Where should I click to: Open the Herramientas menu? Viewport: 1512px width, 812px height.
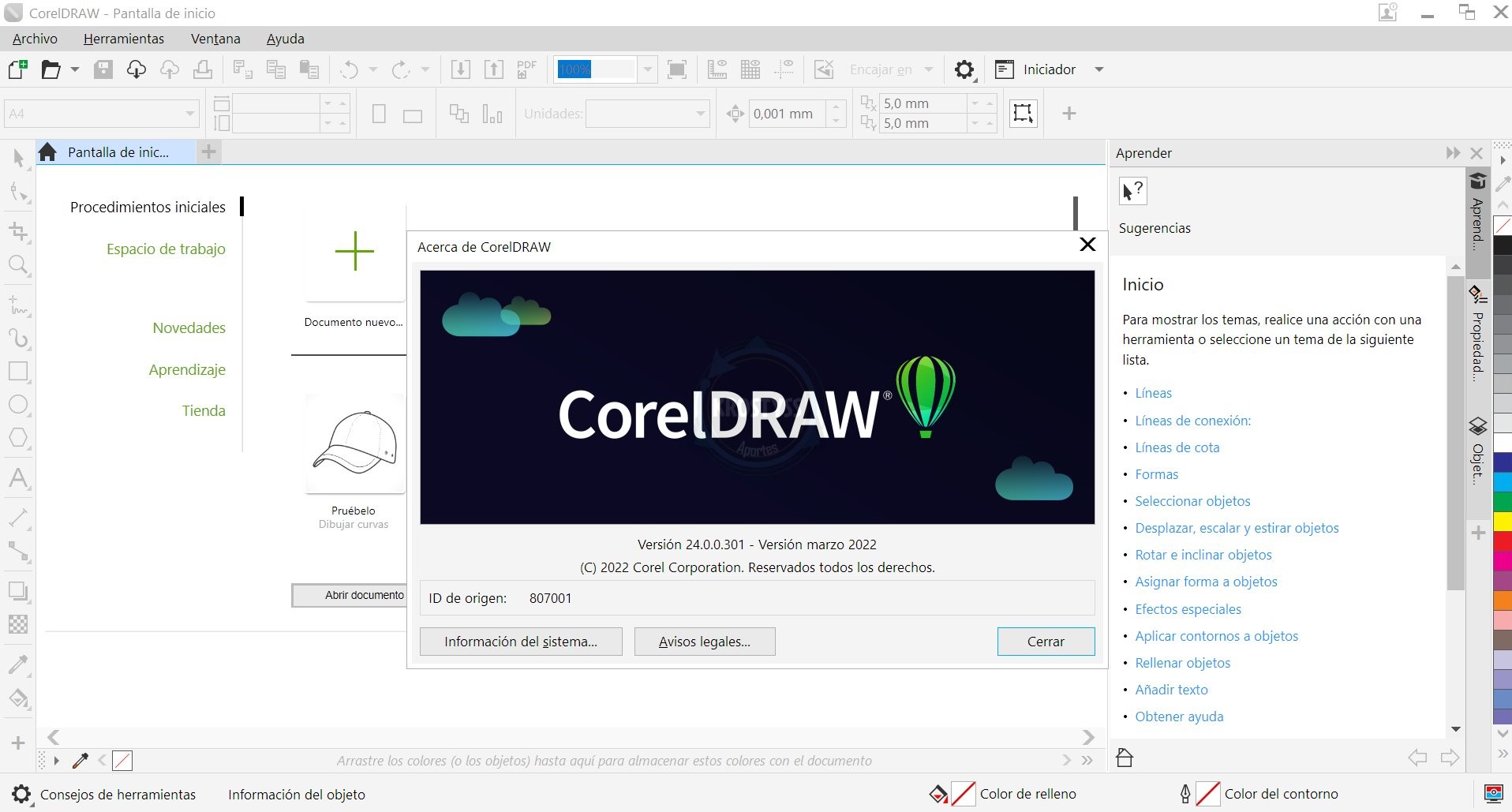coord(123,38)
